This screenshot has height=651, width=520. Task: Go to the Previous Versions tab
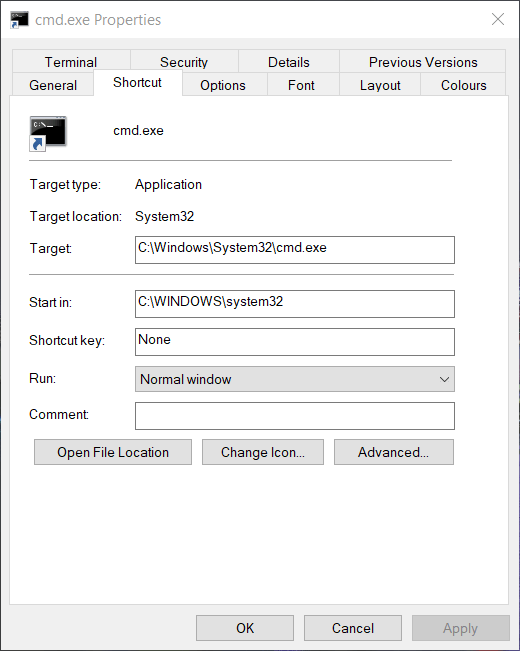click(423, 62)
